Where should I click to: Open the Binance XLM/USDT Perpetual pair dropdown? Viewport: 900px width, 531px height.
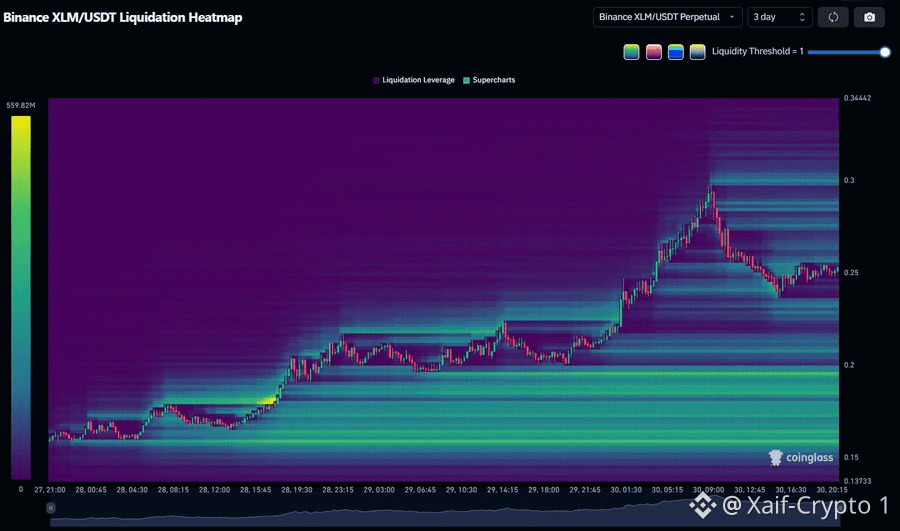point(667,17)
